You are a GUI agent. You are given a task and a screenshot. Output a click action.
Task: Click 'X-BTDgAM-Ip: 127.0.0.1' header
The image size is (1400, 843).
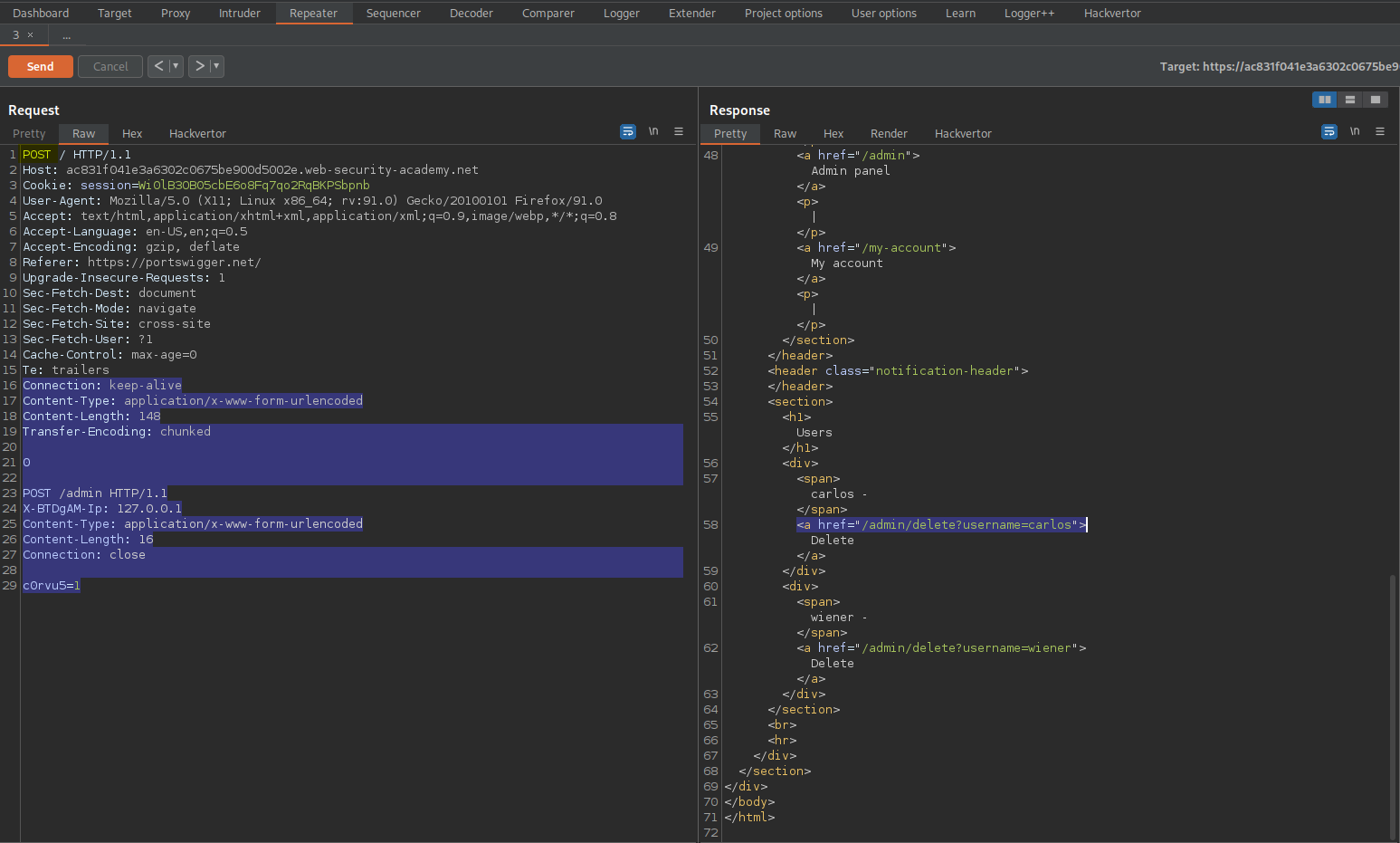[x=102, y=508]
